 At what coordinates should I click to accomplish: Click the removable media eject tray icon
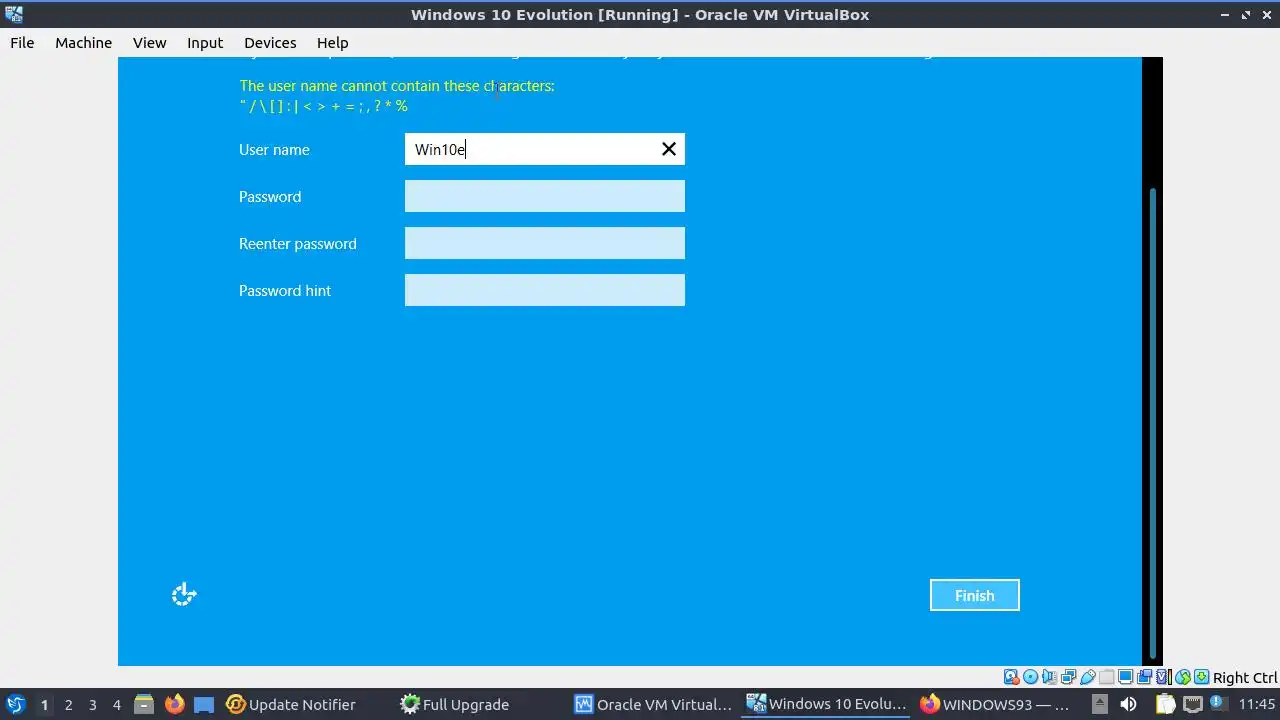coord(1099,704)
